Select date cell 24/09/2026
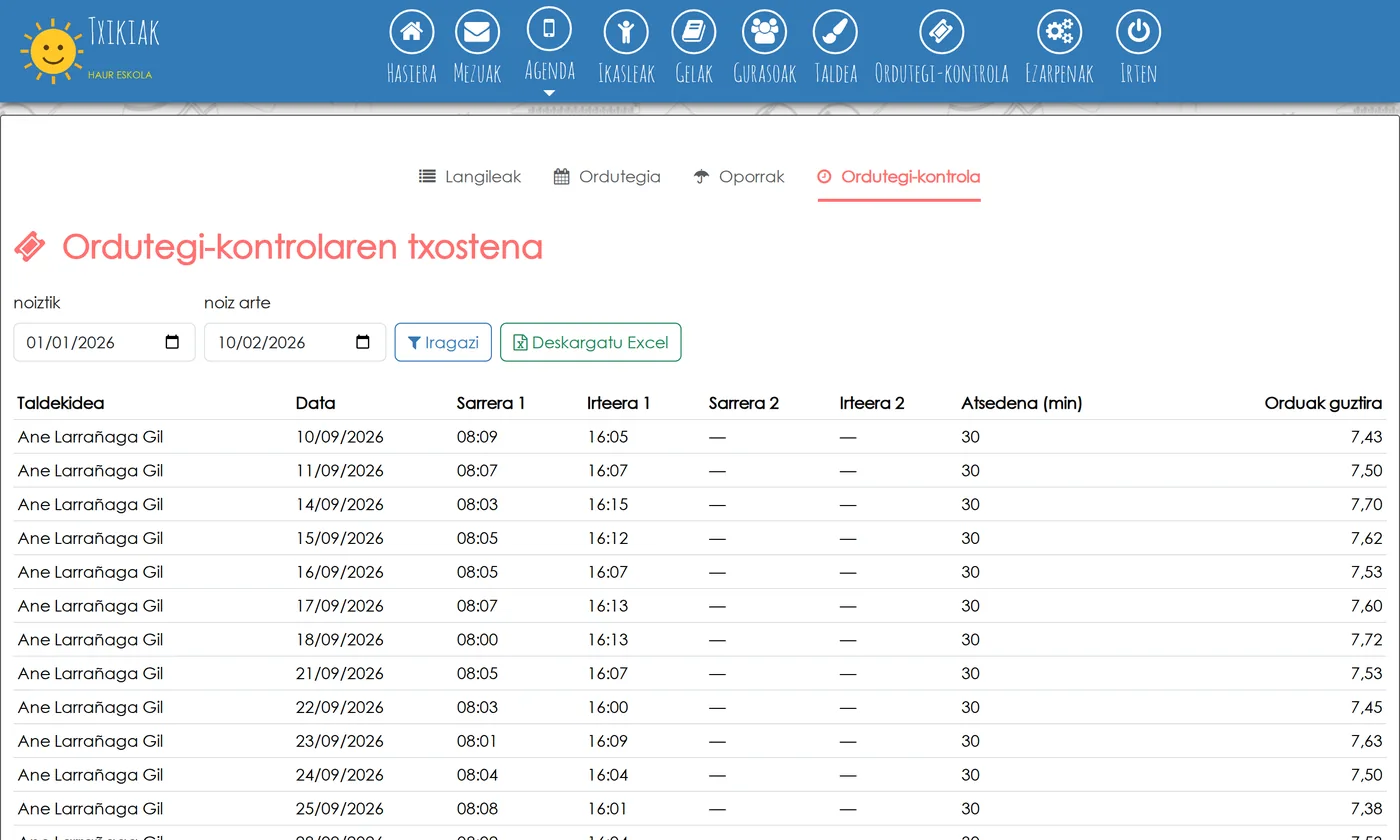Image resolution: width=1400 pixels, height=840 pixels. [340, 775]
